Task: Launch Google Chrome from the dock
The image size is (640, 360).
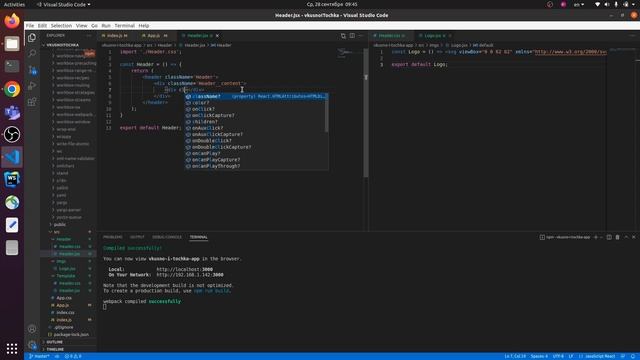Action: (x=12, y=89)
